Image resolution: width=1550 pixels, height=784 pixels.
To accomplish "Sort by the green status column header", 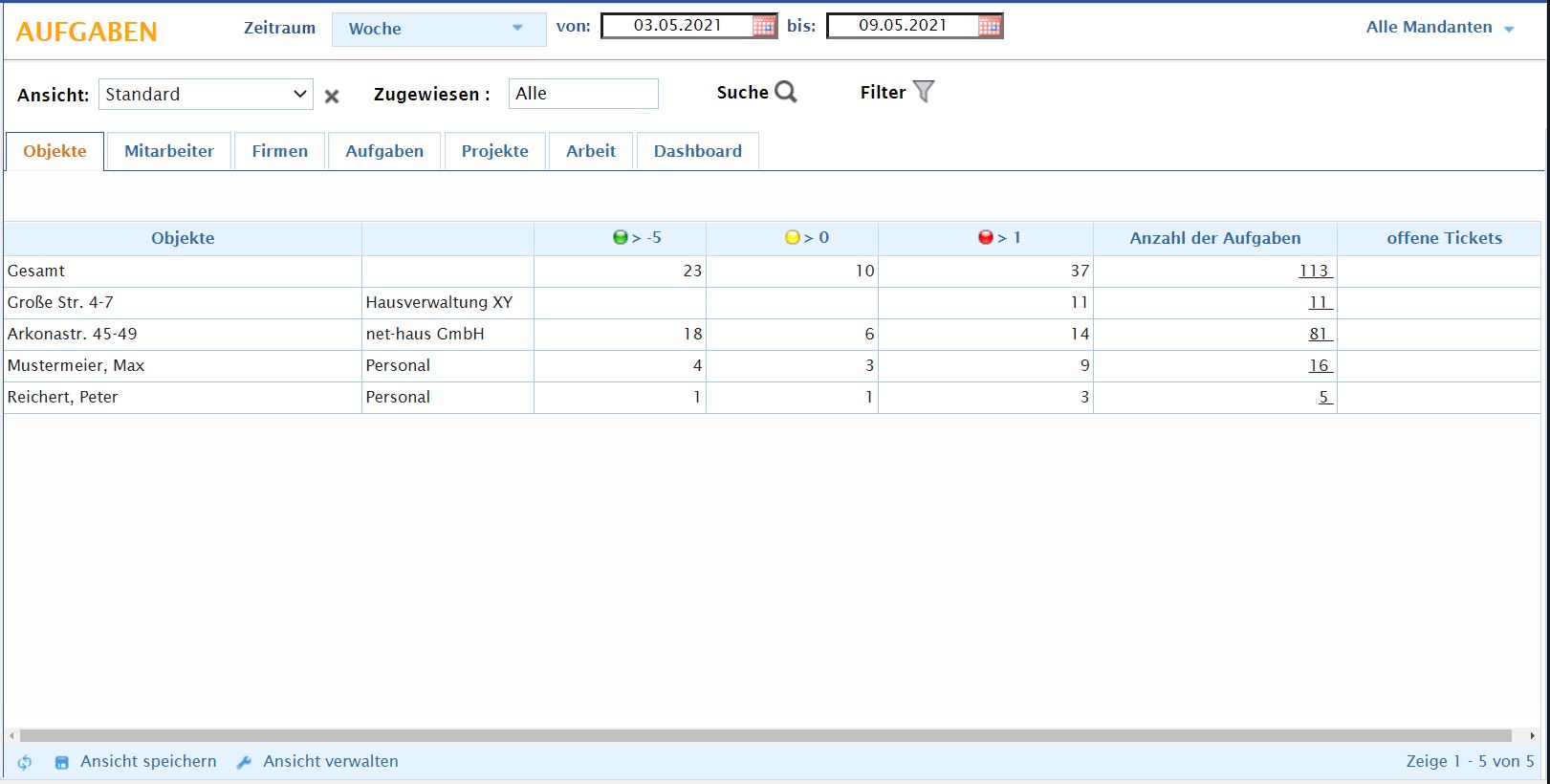I will (620, 238).
